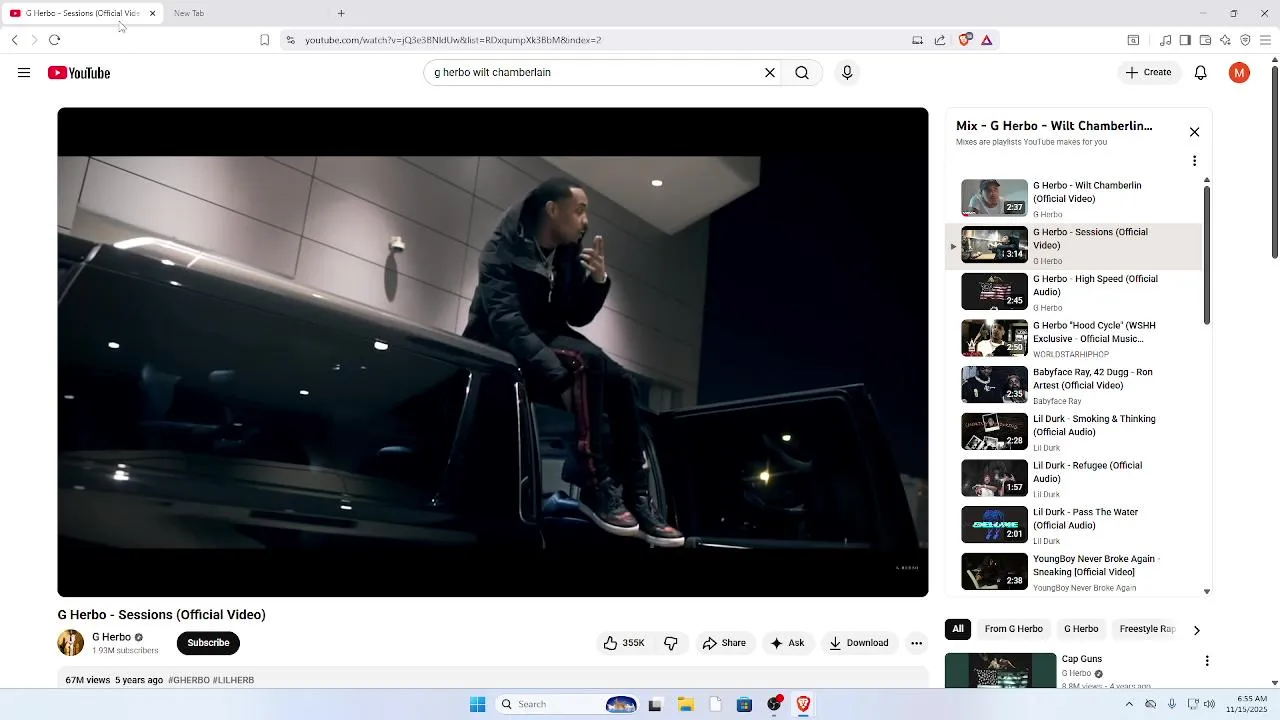Open Windows Start menu
The width and height of the screenshot is (1280, 720).
(477, 704)
